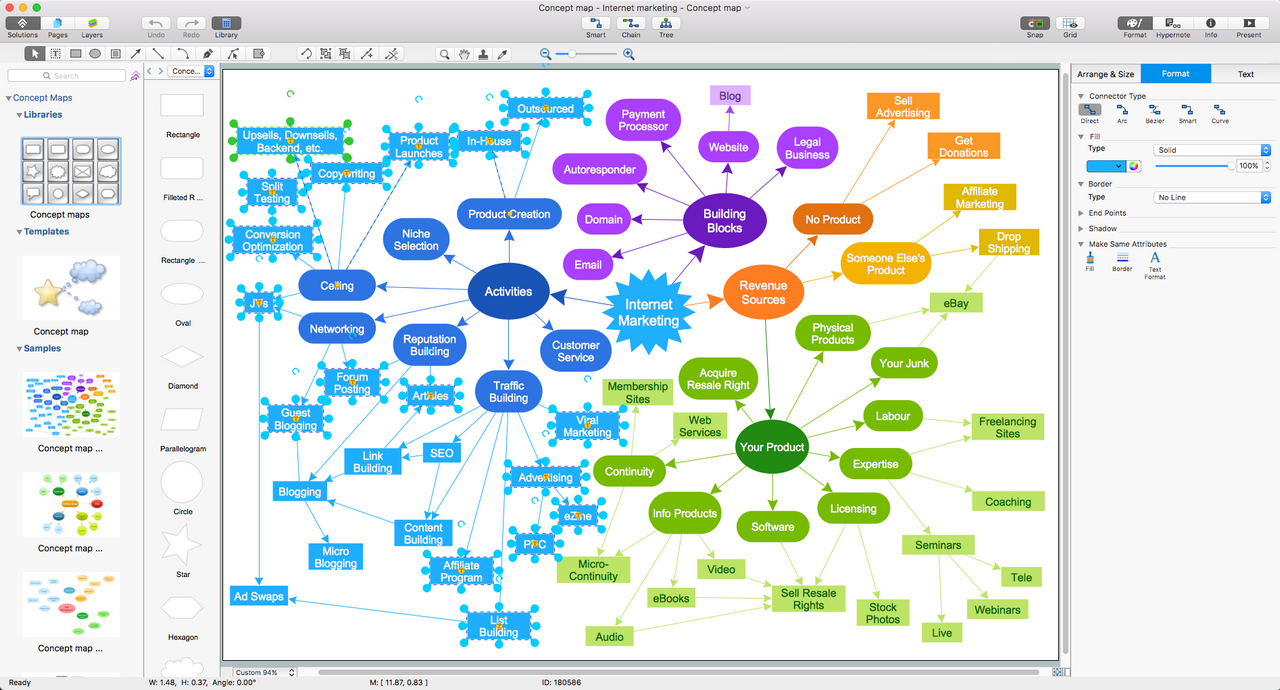Open the Solutions panel
Viewport: 1280px width, 690px height.
(x=22, y=24)
